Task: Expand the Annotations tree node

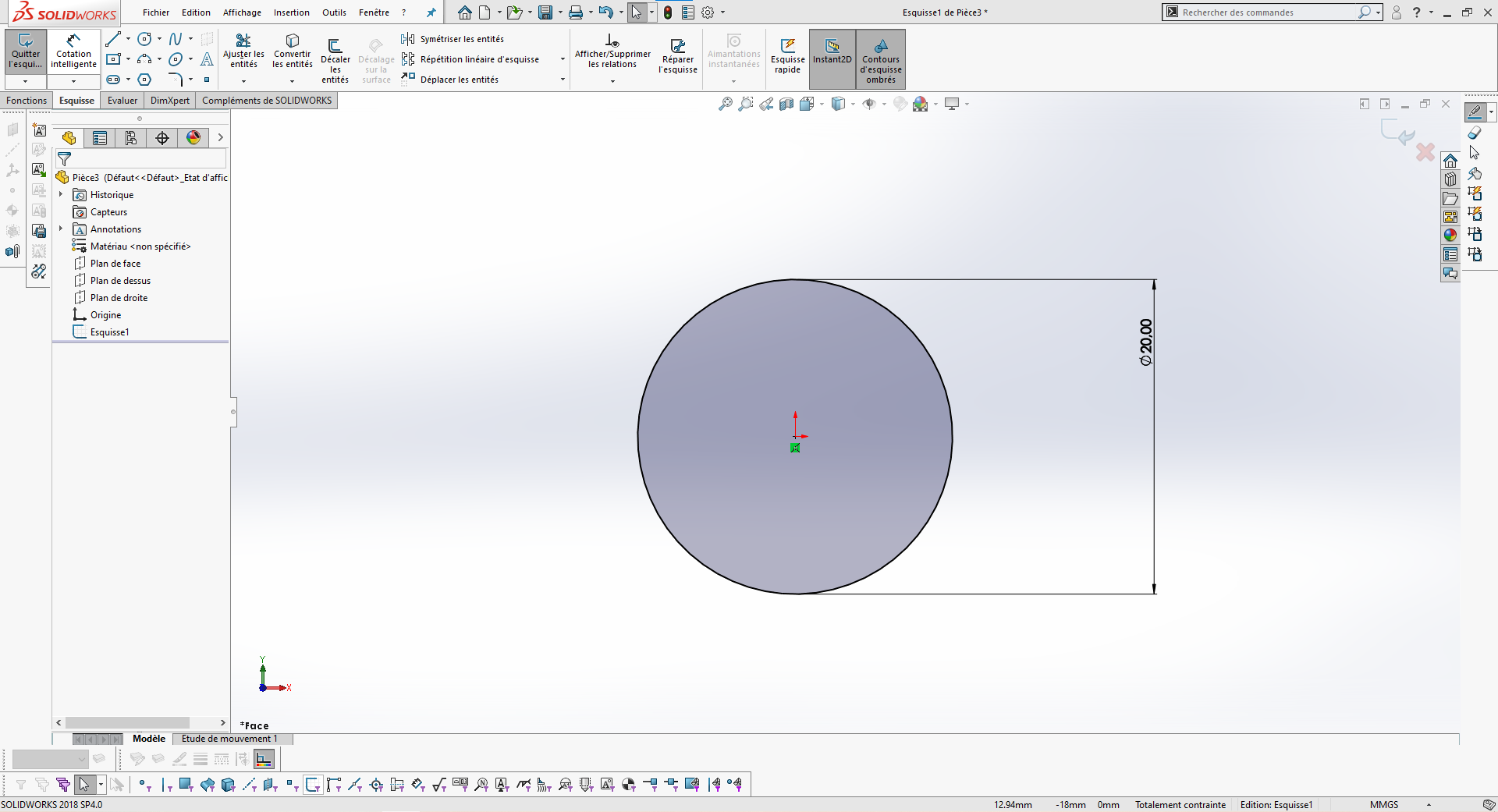Action: pyautogui.click(x=61, y=229)
